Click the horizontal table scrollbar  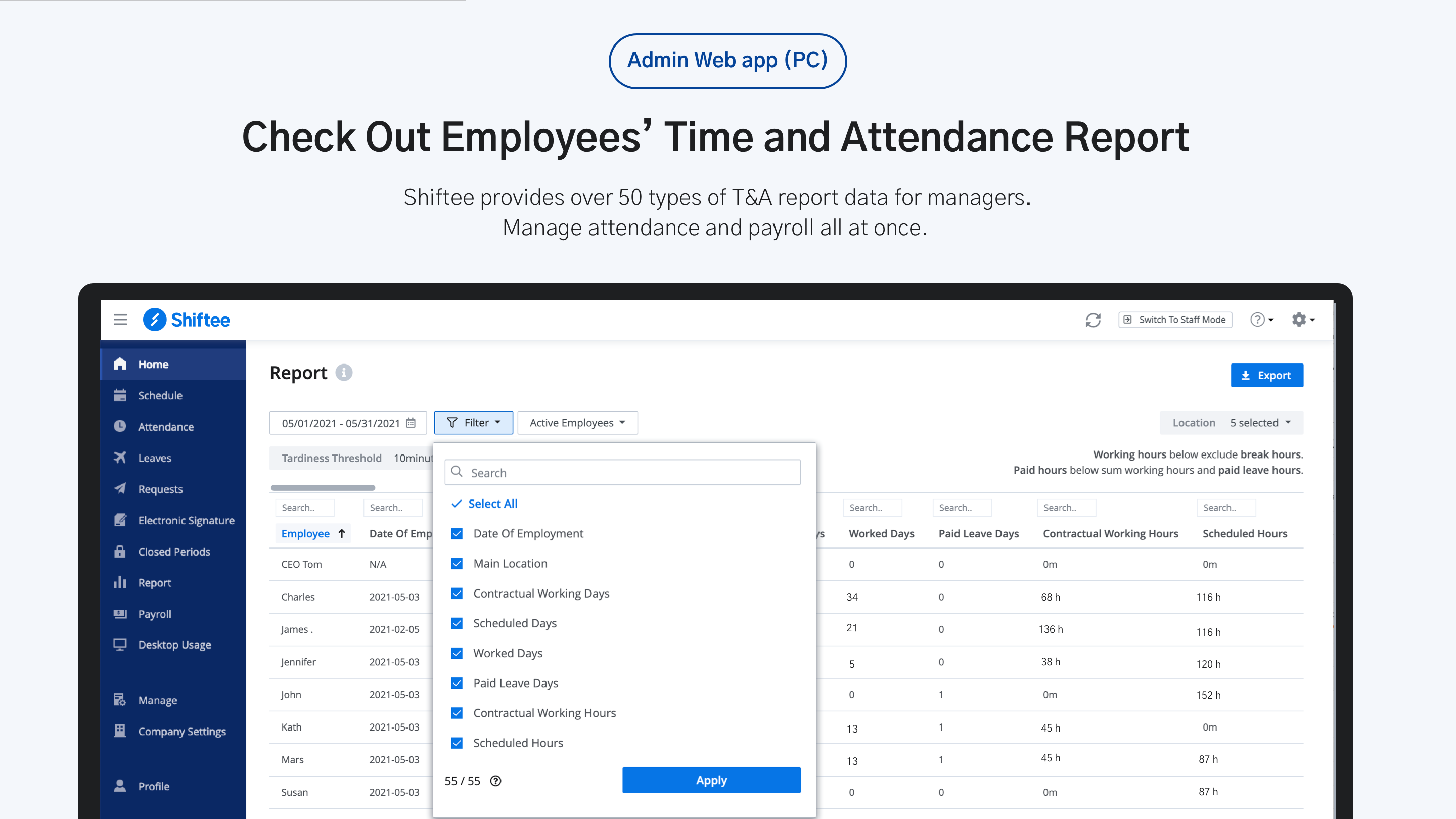(x=323, y=487)
